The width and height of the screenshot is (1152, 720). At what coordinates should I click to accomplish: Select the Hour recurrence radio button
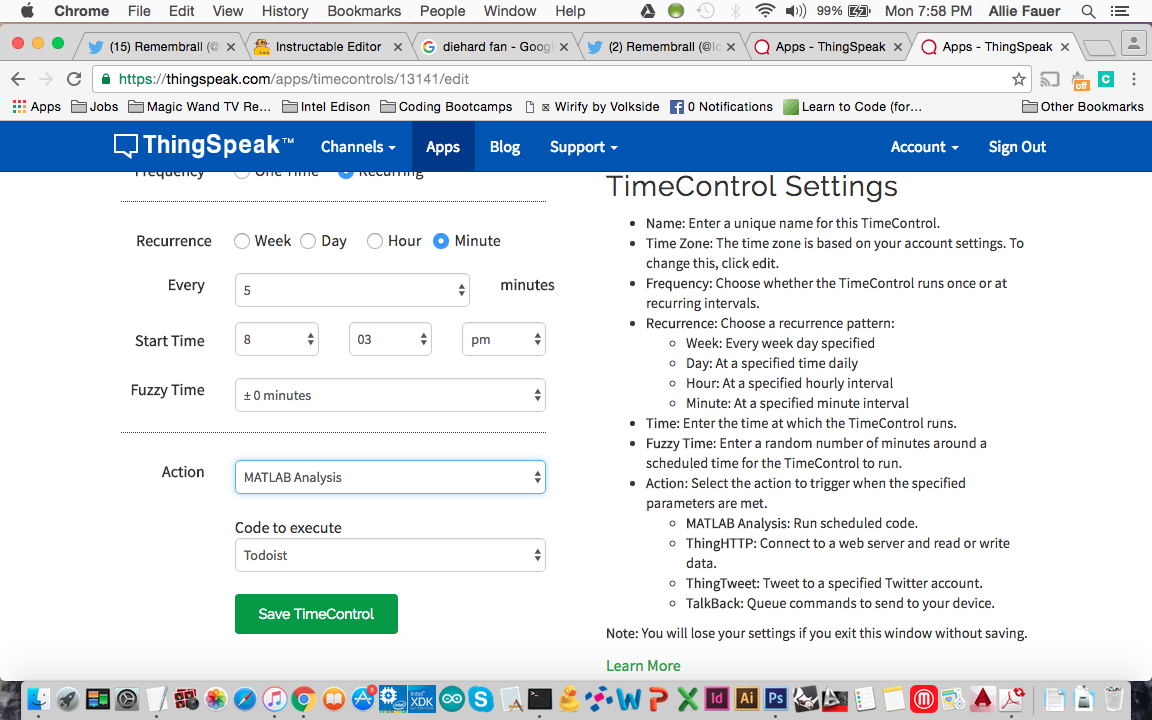(375, 241)
